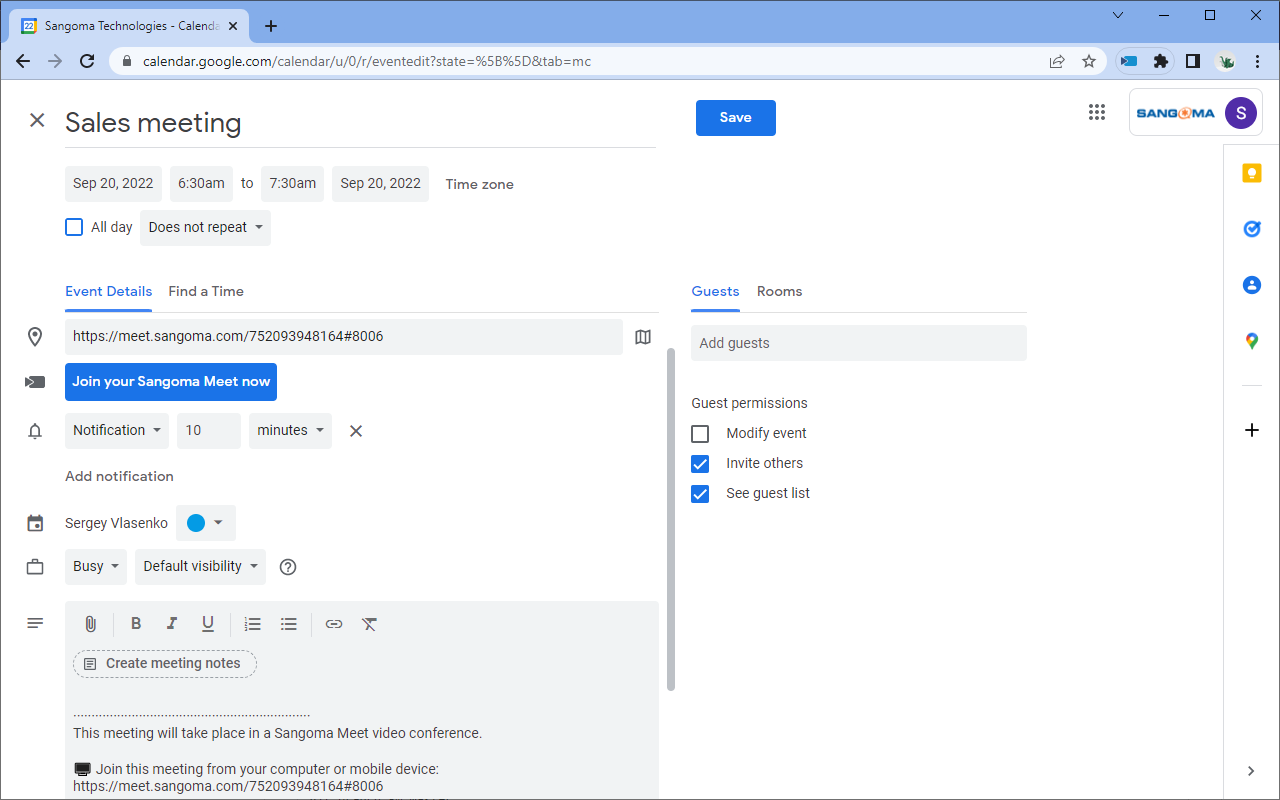The image size is (1280, 800).
Task: Click Add notification
Action: pyautogui.click(x=119, y=477)
